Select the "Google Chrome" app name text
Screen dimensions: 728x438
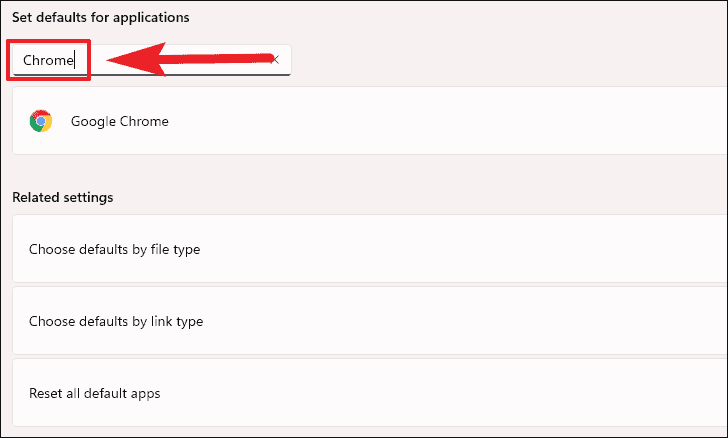click(x=120, y=121)
